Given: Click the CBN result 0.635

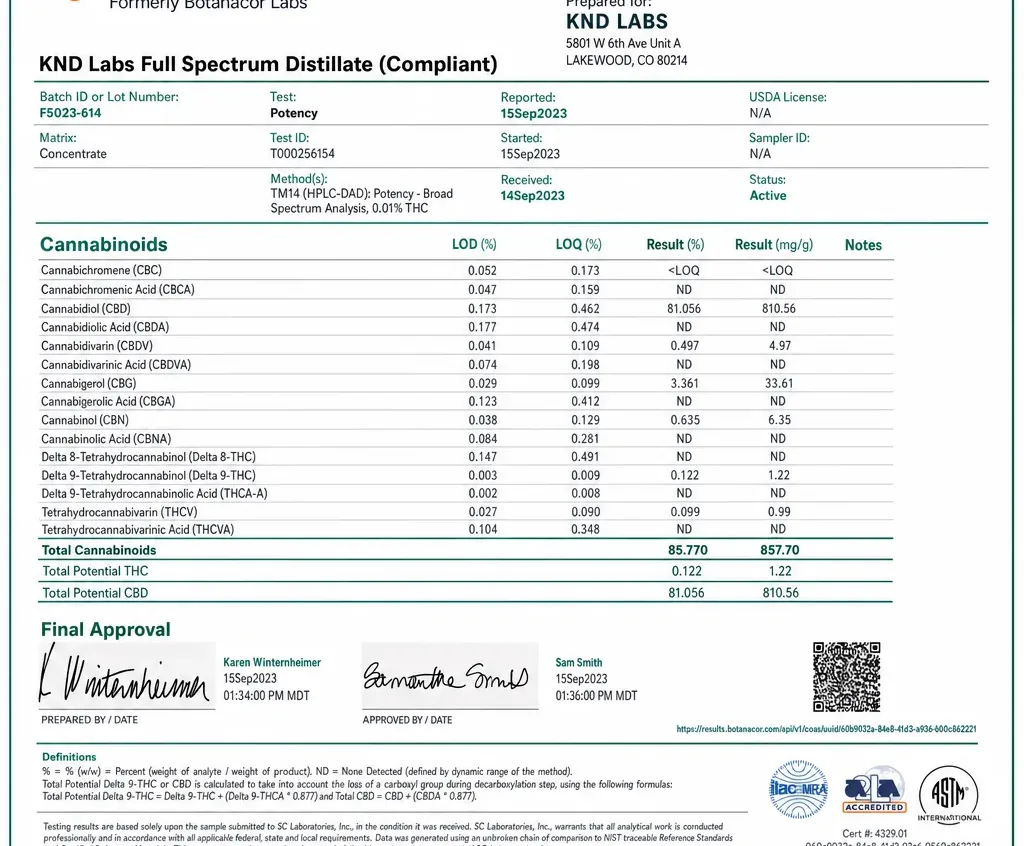Looking at the screenshot, I should tap(685, 420).
